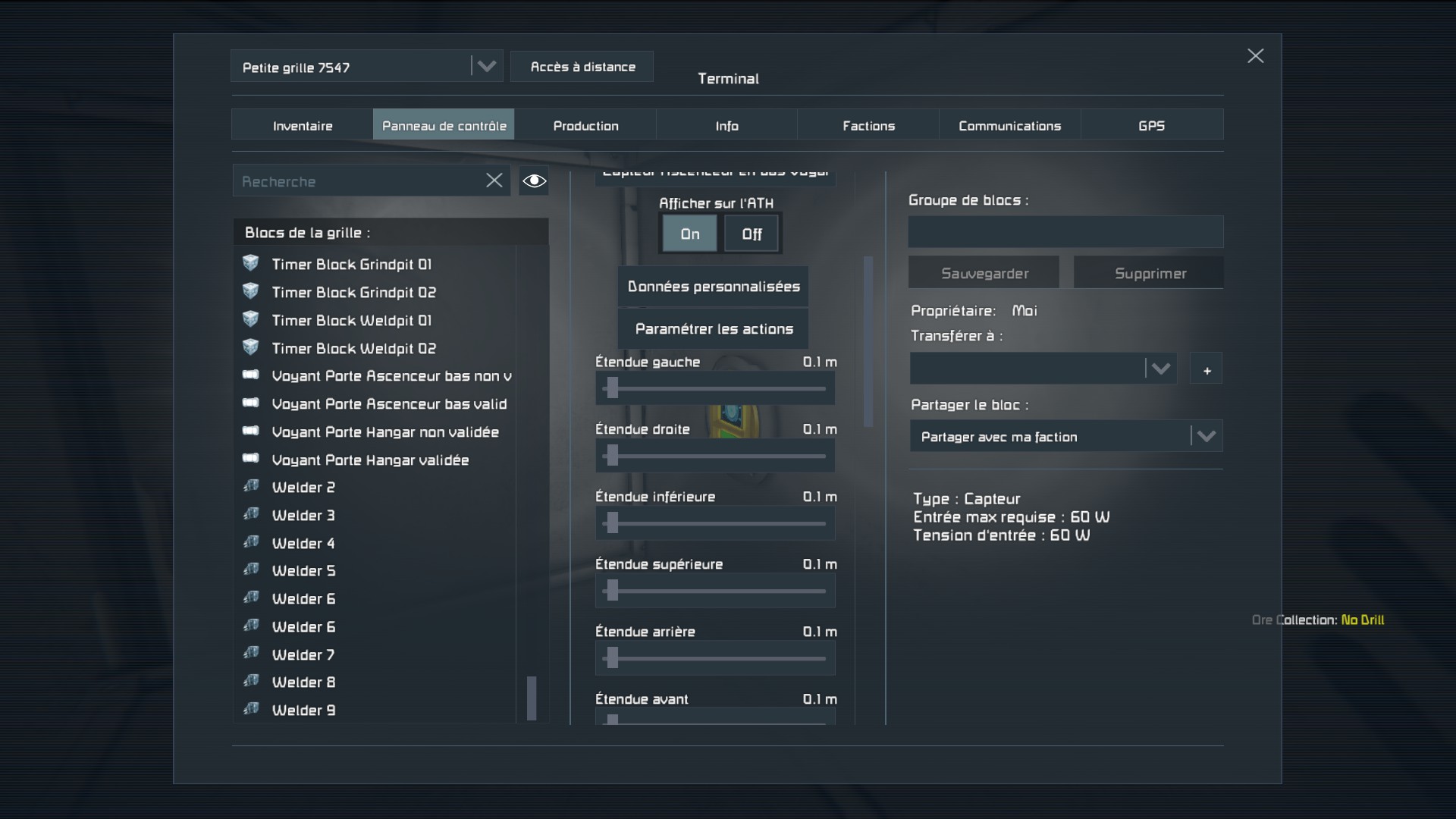The width and height of the screenshot is (1456, 819).
Task: Clear the Recherche field with its X icon
Action: click(x=494, y=180)
